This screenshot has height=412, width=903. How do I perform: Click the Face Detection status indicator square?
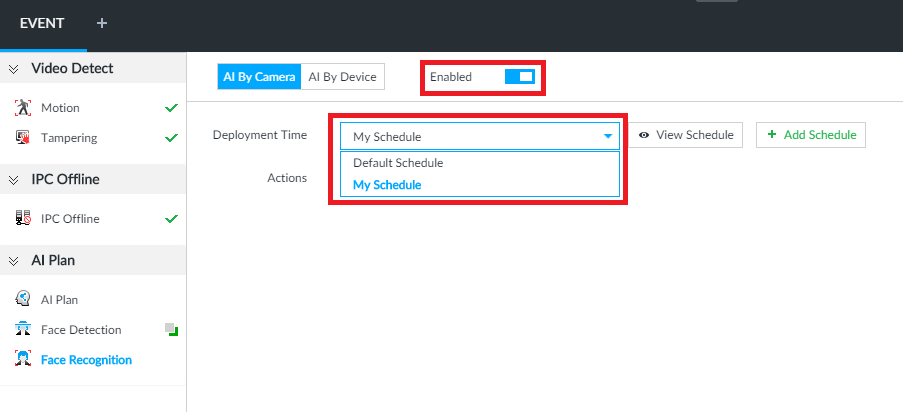171,329
